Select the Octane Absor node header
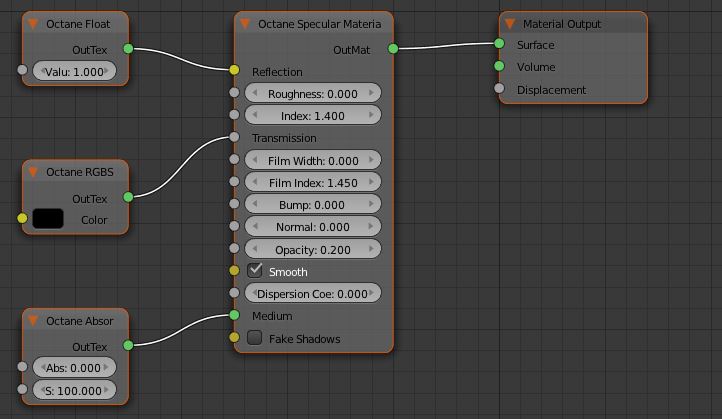The height and width of the screenshot is (419, 722). [x=76, y=320]
